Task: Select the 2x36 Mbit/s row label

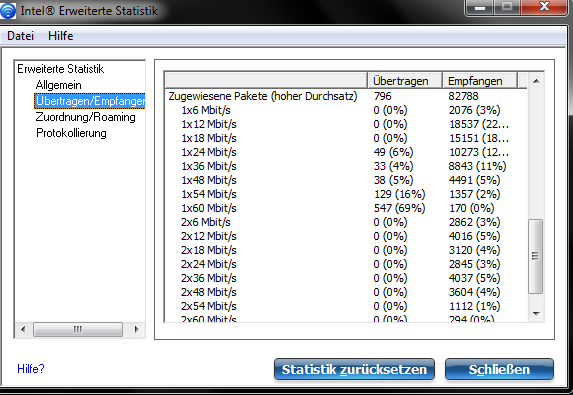Action: point(209,278)
